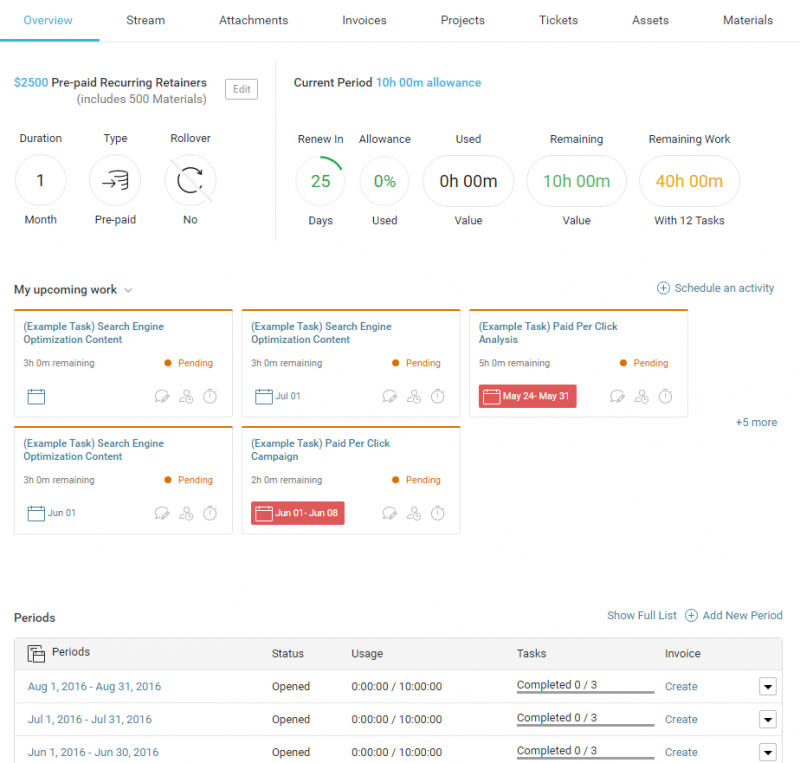Screen dimensions: 800x763
Task: Click 'Show Full List' for periods
Action: pyautogui.click(x=641, y=615)
